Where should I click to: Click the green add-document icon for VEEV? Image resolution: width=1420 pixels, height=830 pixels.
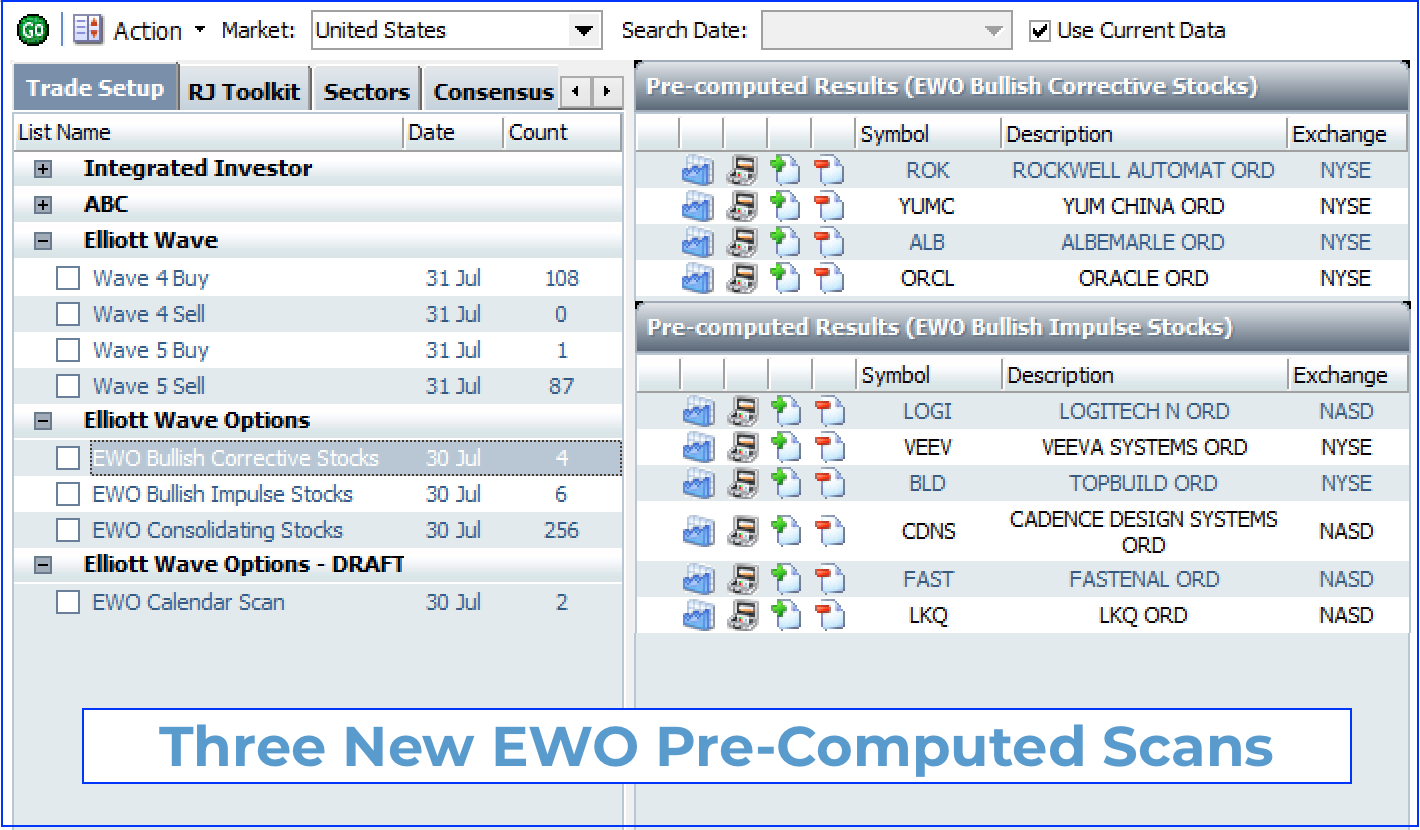pyautogui.click(x=785, y=447)
